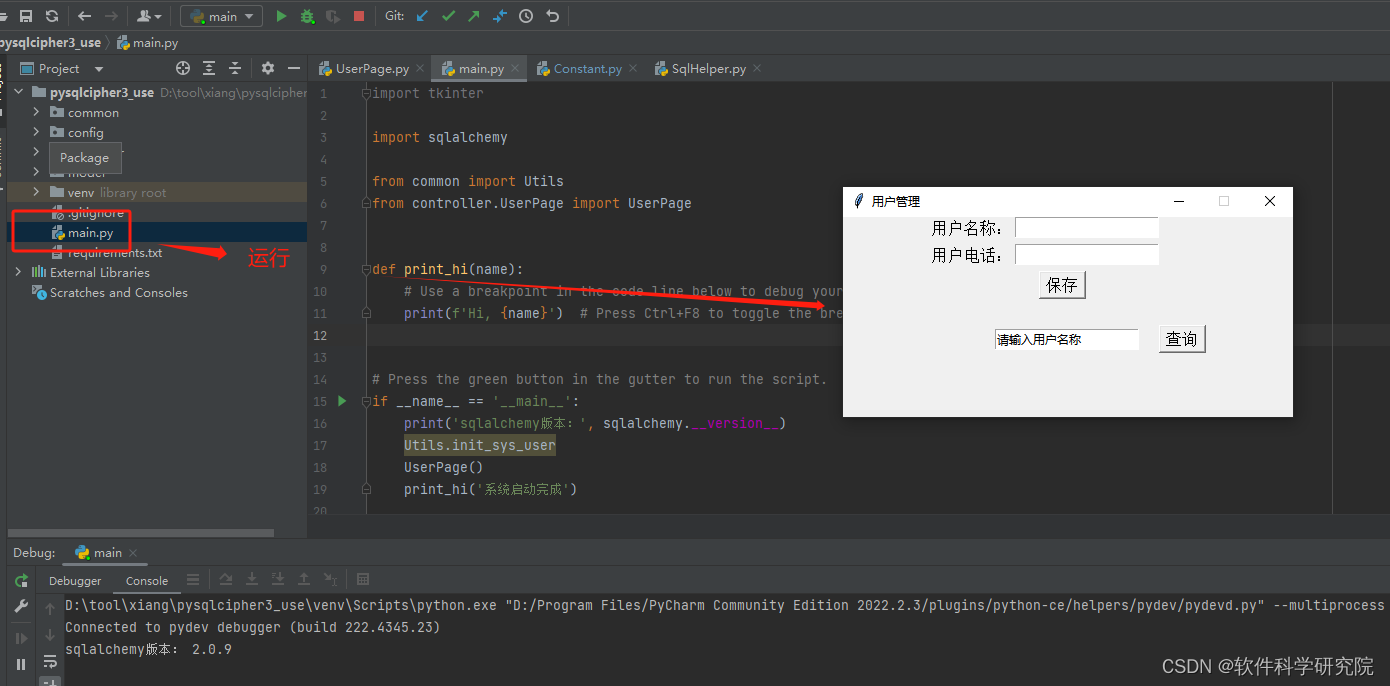The height and width of the screenshot is (686, 1390).
Task: Fold the print_hi function at line 9
Action: coord(366,269)
